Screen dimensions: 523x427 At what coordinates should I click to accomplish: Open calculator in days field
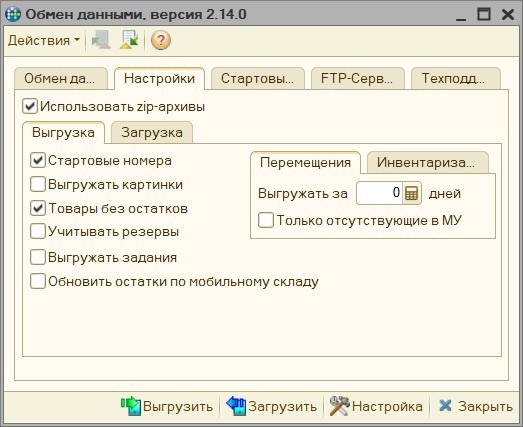(x=412, y=193)
